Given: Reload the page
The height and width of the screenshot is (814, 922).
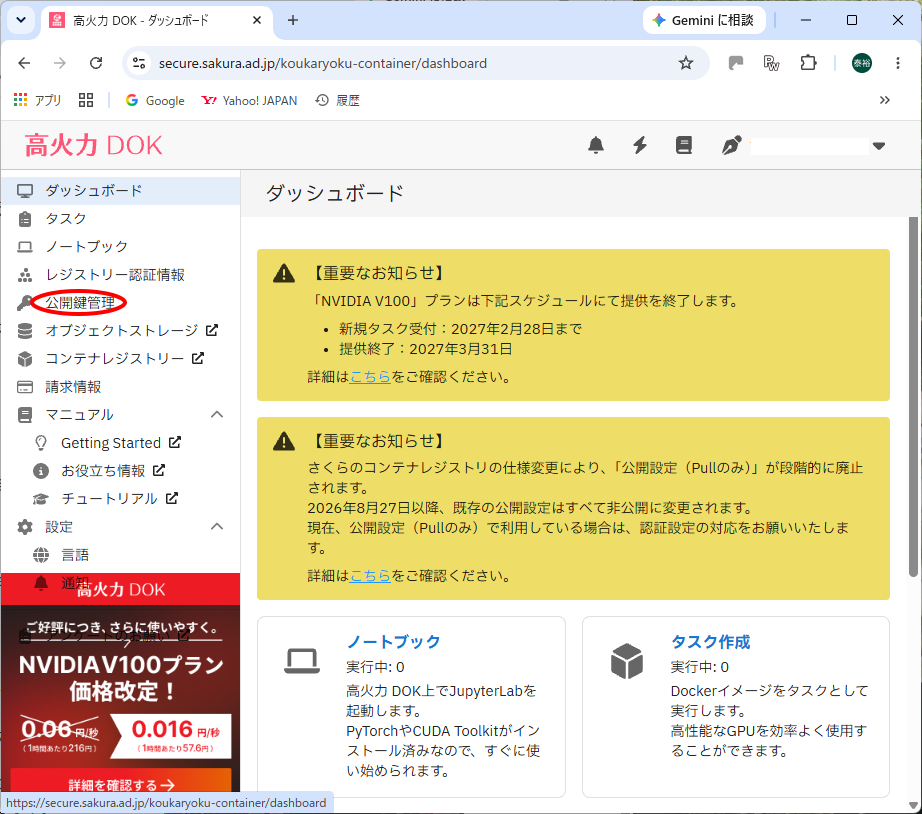Looking at the screenshot, I should (96, 63).
